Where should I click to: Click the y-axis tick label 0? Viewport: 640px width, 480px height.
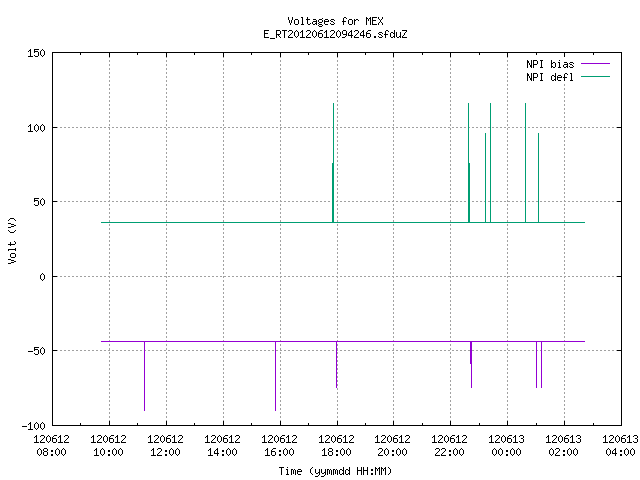tap(42, 277)
